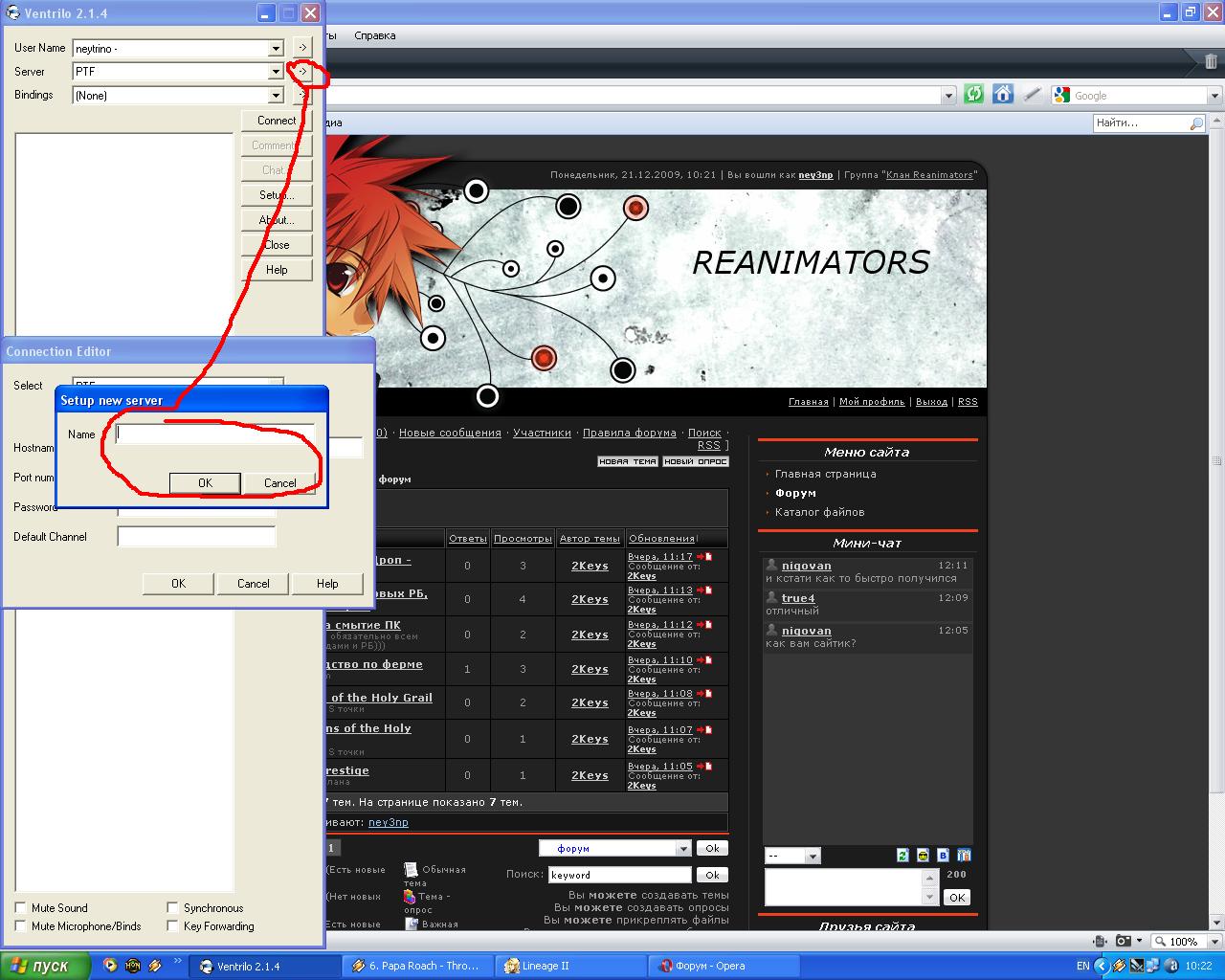This screenshot has width=1225, height=980.
Task: Expand the Bindings dropdown
Action: [276, 96]
